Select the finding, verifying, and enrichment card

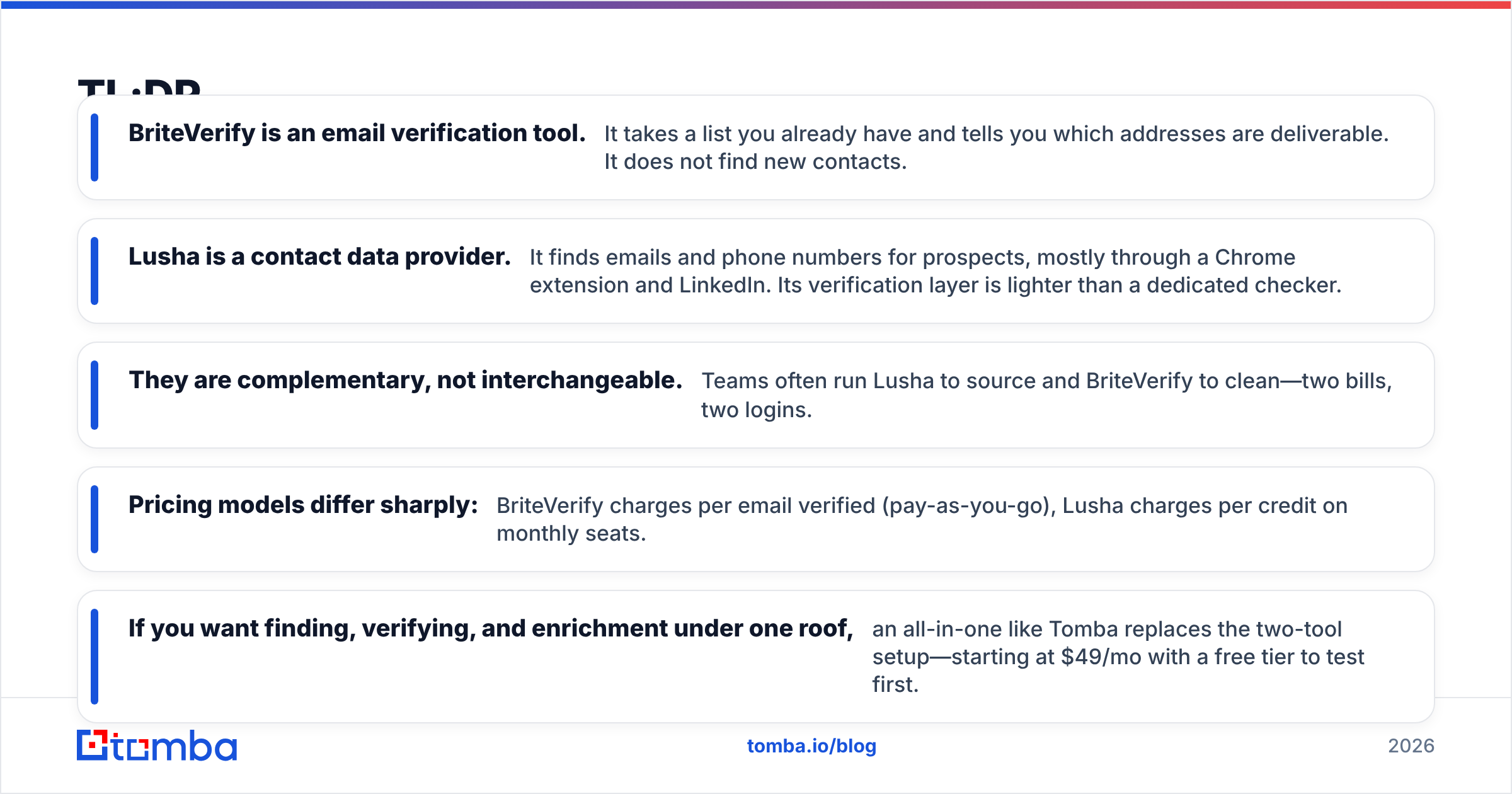(x=756, y=657)
